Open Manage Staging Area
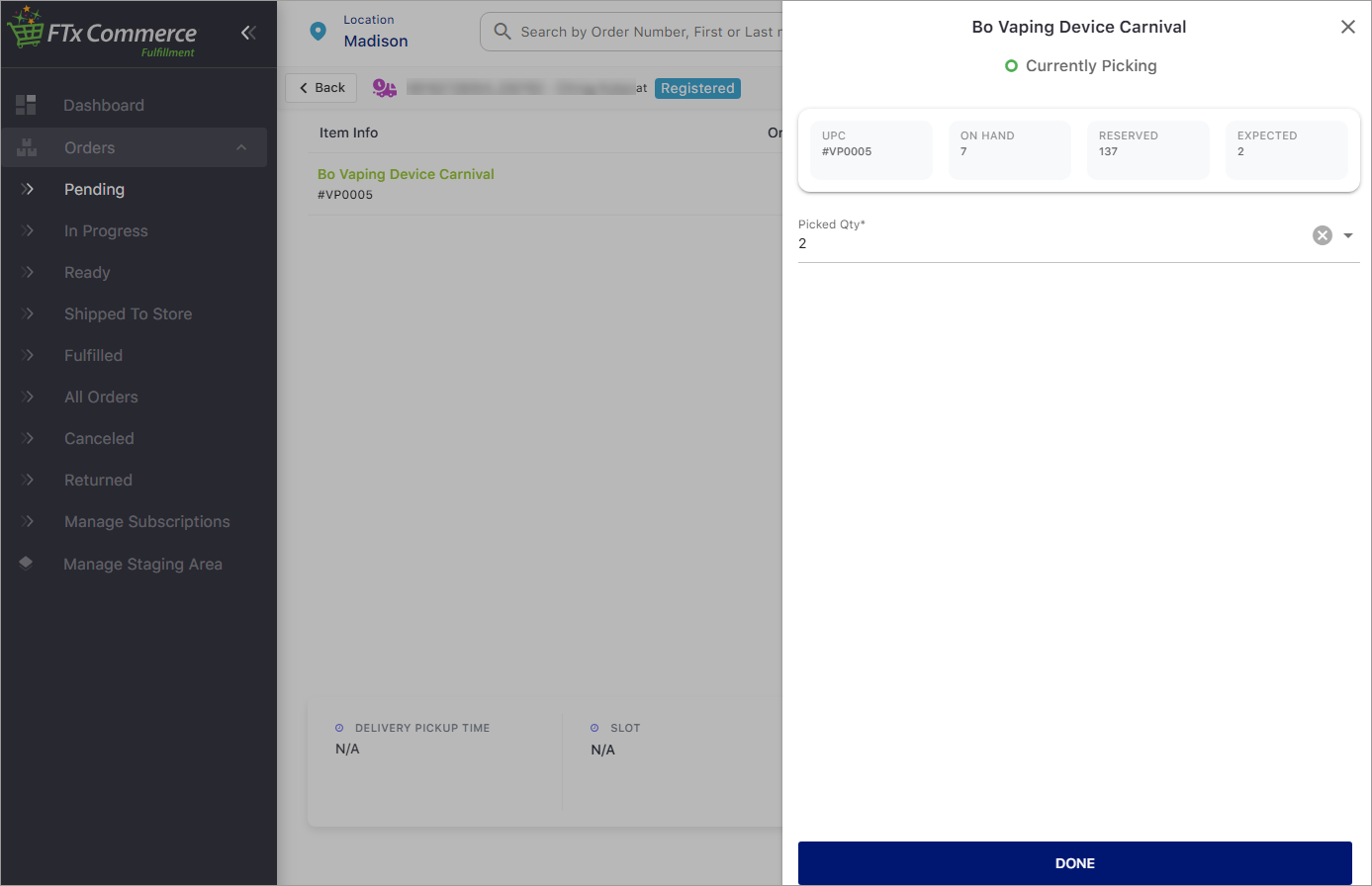The height and width of the screenshot is (886, 1372). coord(142,564)
